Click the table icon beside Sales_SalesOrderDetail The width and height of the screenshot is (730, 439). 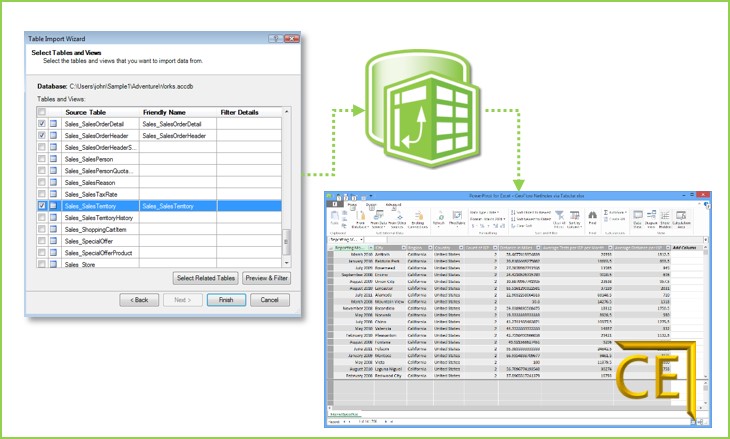(x=54, y=123)
